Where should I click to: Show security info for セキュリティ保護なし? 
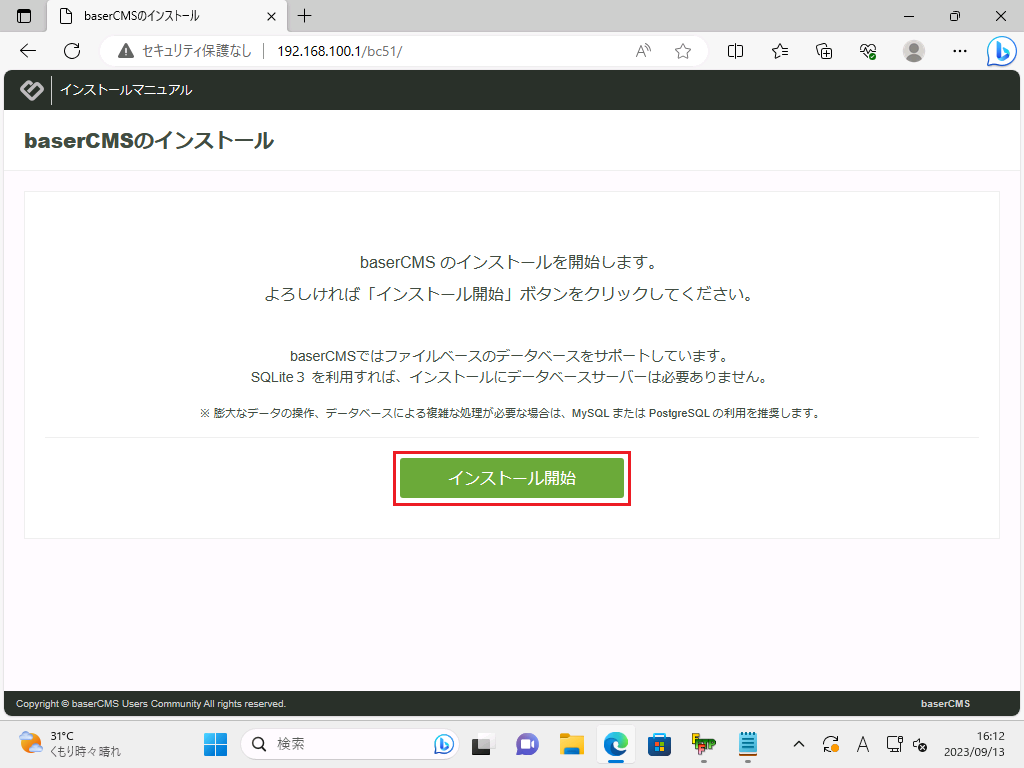185,51
